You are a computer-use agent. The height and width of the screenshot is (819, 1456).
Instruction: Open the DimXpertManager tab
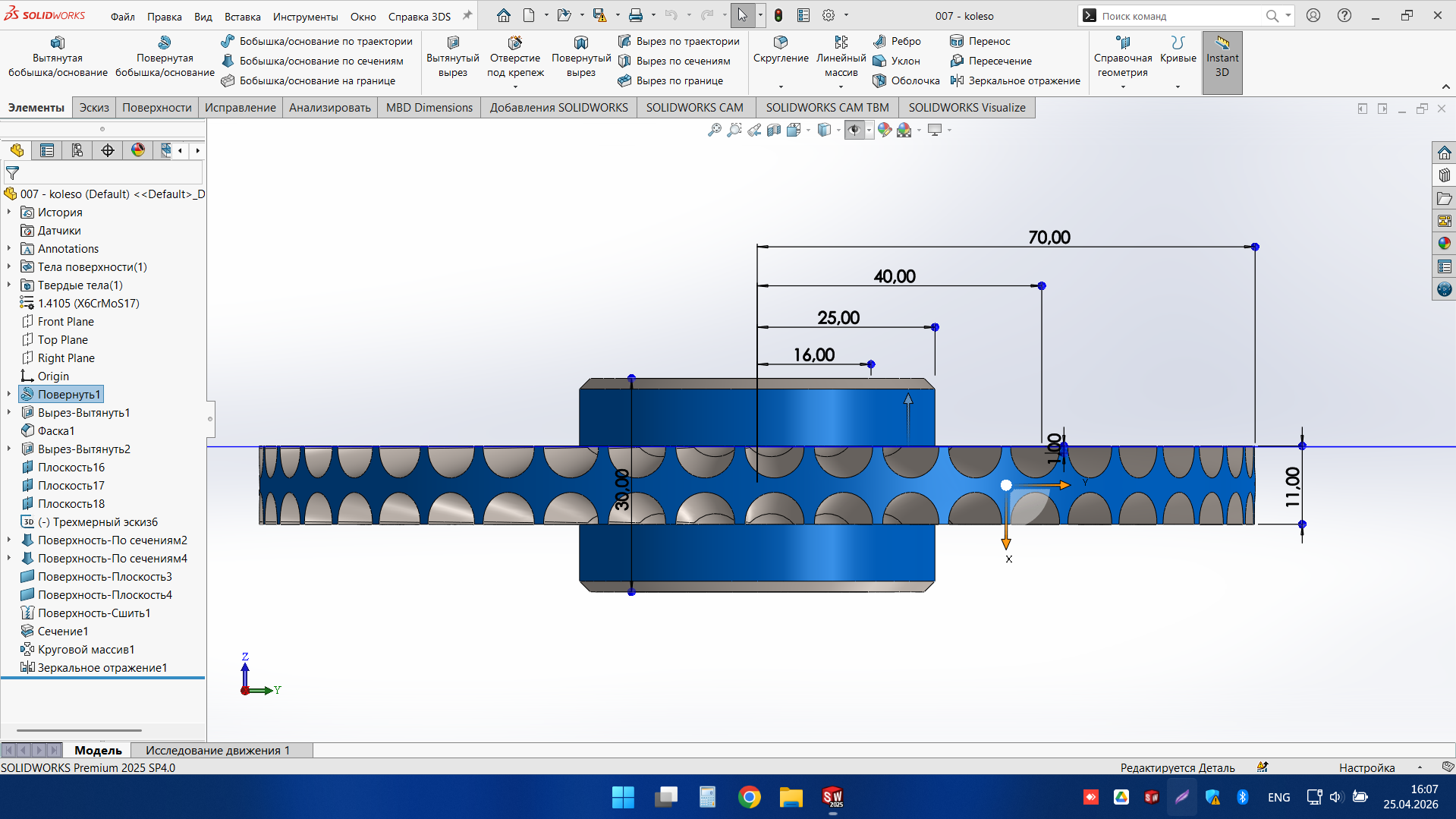[x=108, y=150]
